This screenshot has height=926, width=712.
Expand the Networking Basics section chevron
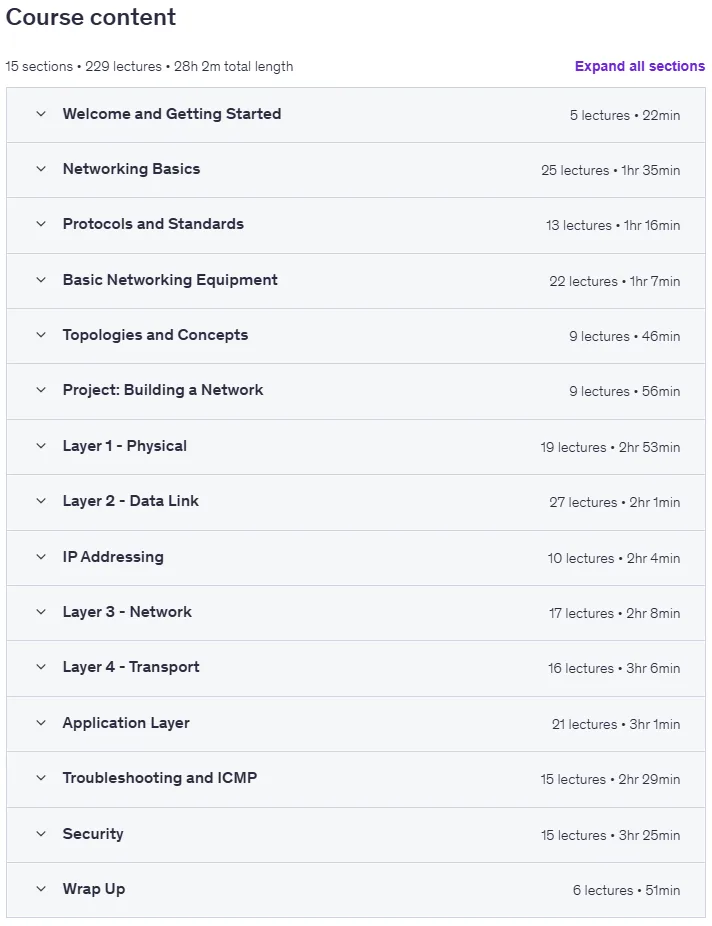41,169
